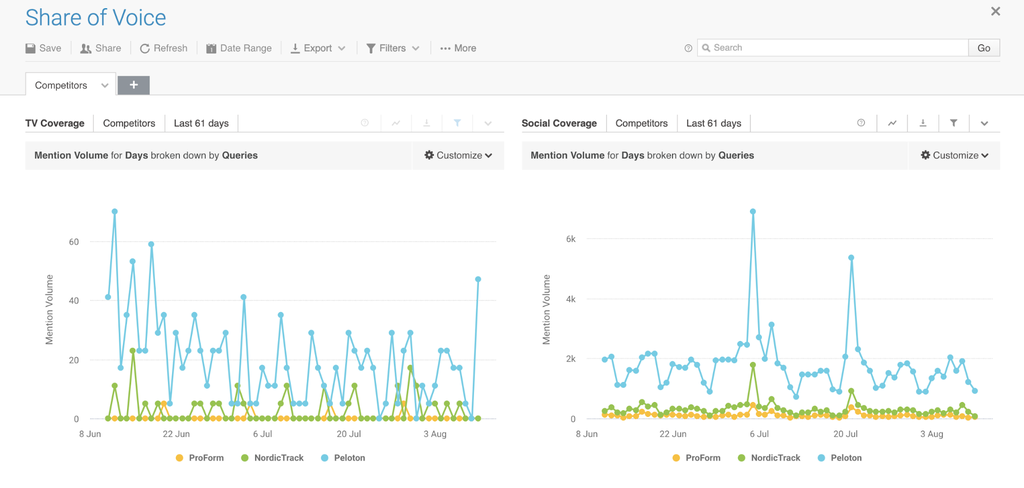Click the Save icon in the toolbar
The width and height of the screenshot is (1024, 488).
(31, 48)
